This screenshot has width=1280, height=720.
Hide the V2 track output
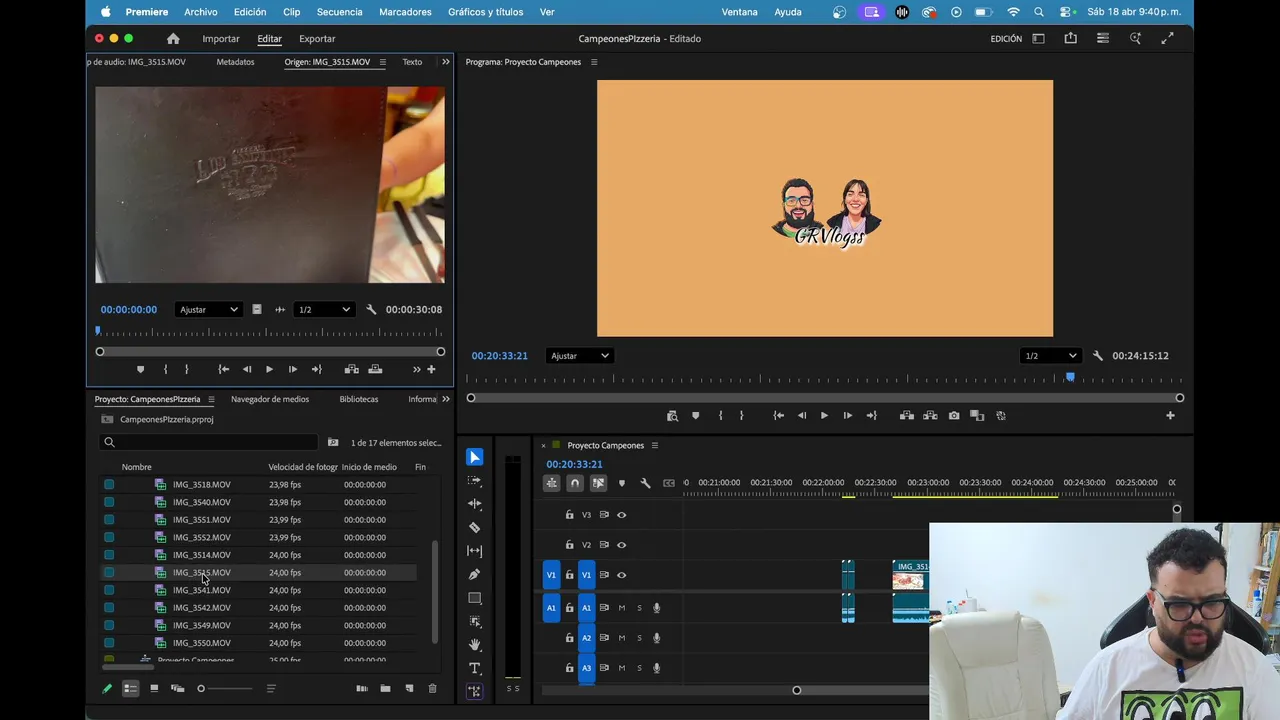pyautogui.click(x=621, y=545)
